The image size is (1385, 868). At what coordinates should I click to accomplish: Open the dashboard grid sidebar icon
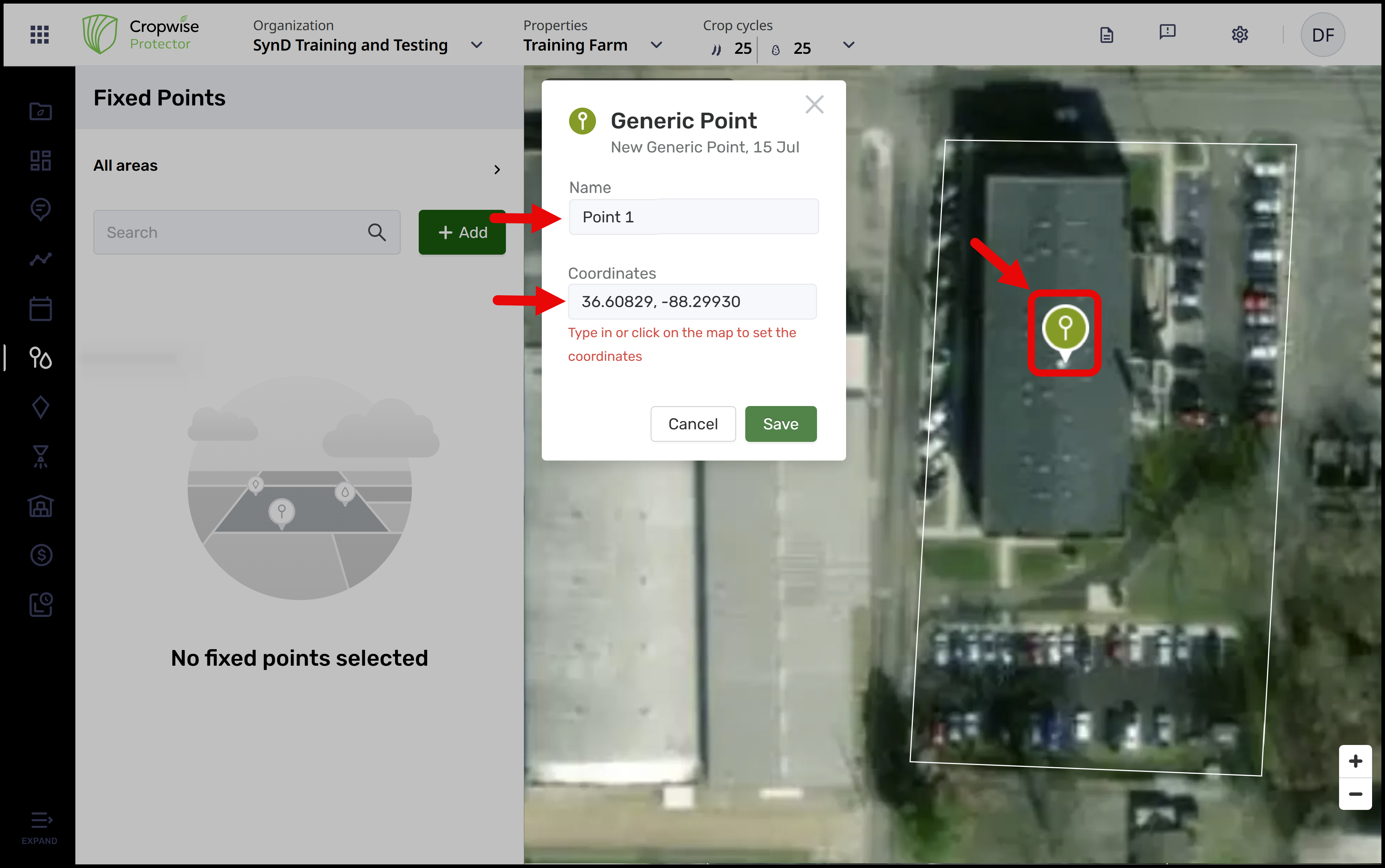click(x=40, y=161)
